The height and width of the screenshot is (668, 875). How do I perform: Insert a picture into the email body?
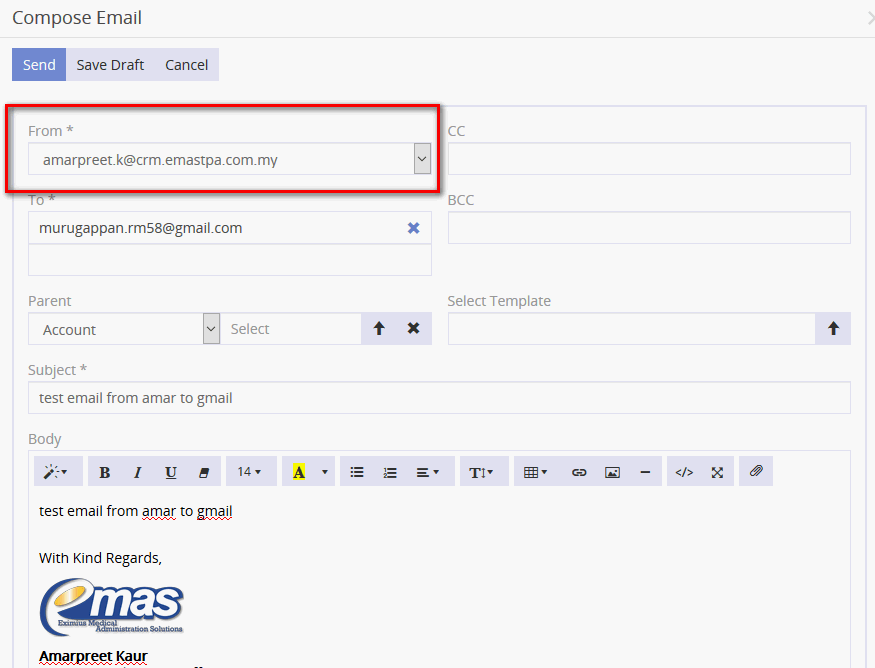click(x=612, y=472)
